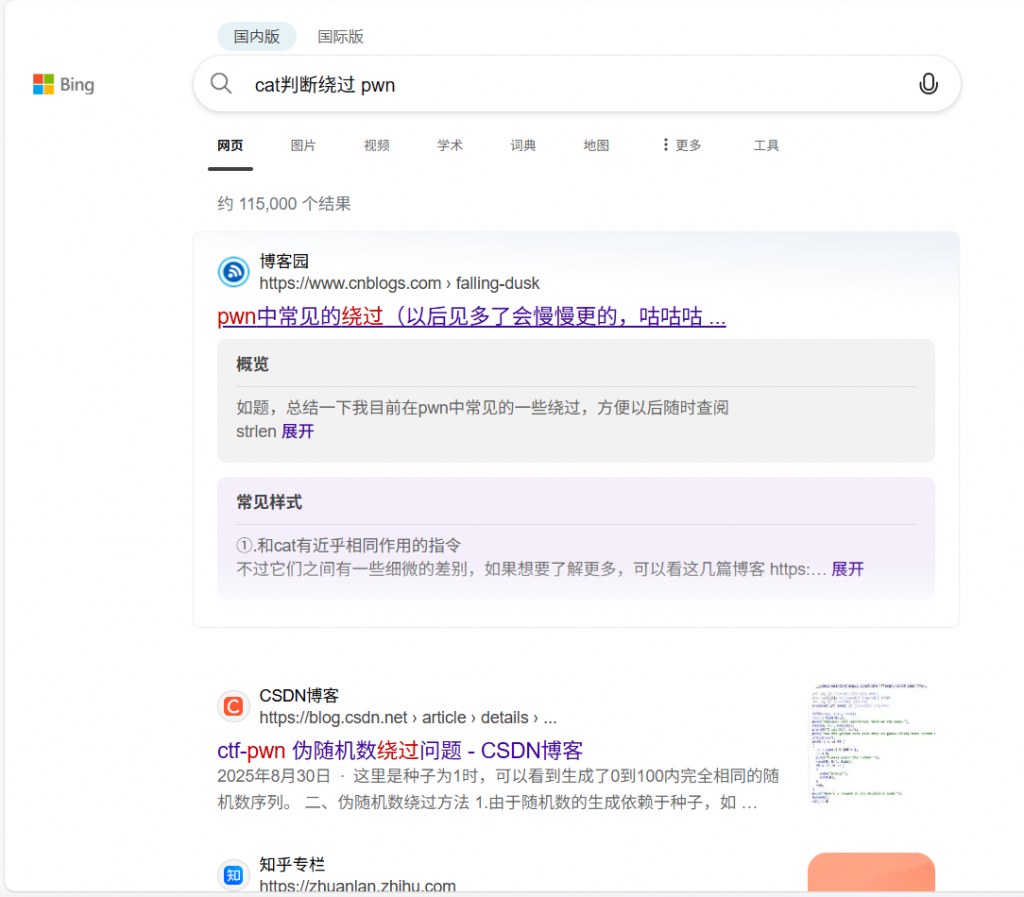
Task: Switch to 国内版 search mode
Action: [x=257, y=37]
